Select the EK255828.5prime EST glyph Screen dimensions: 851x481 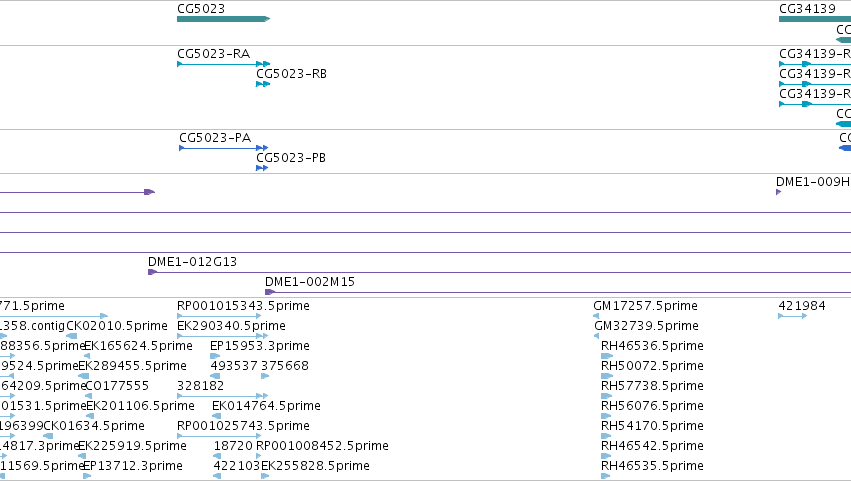[x=265, y=476]
